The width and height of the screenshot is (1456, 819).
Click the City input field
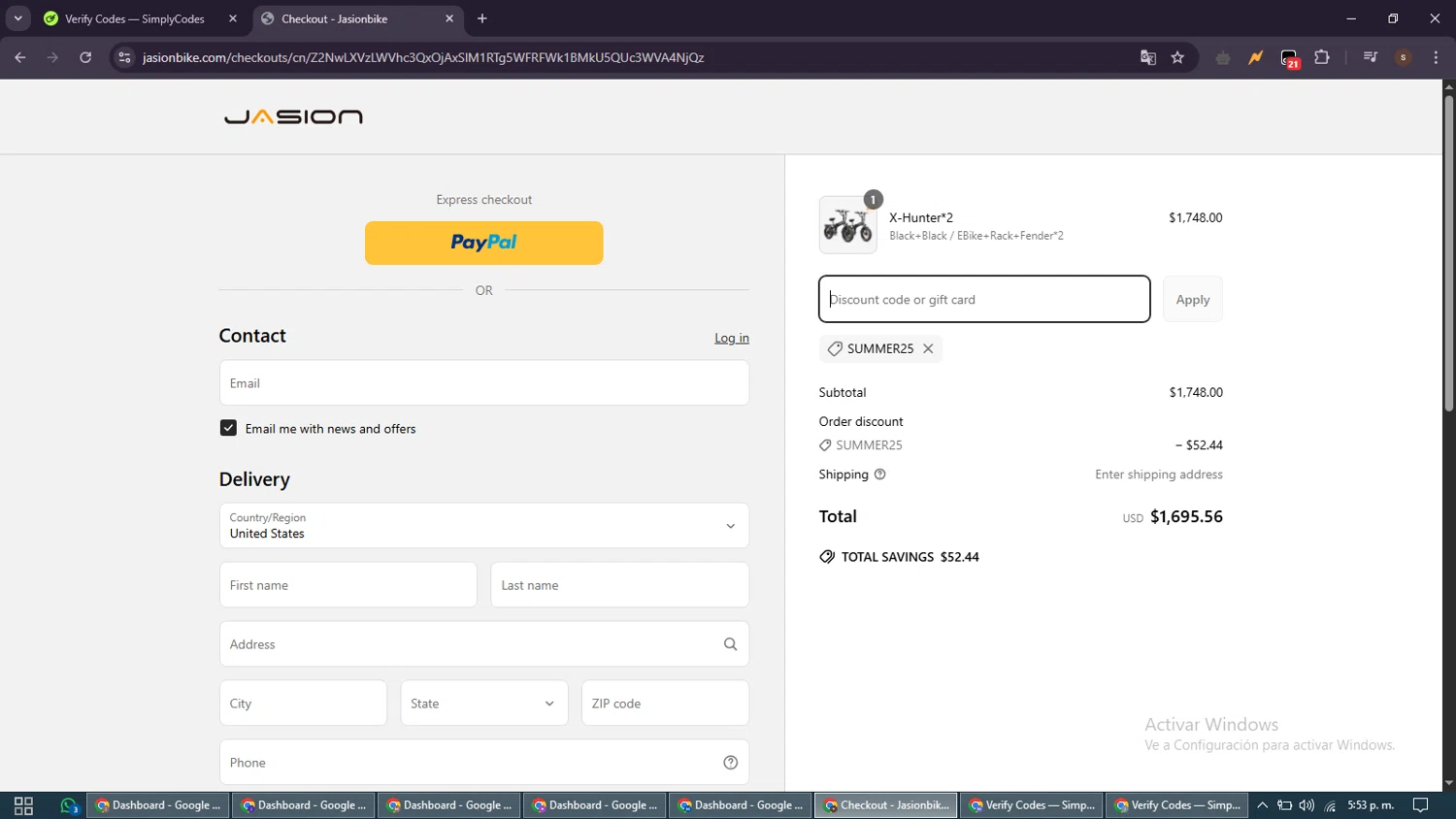click(x=303, y=704)
